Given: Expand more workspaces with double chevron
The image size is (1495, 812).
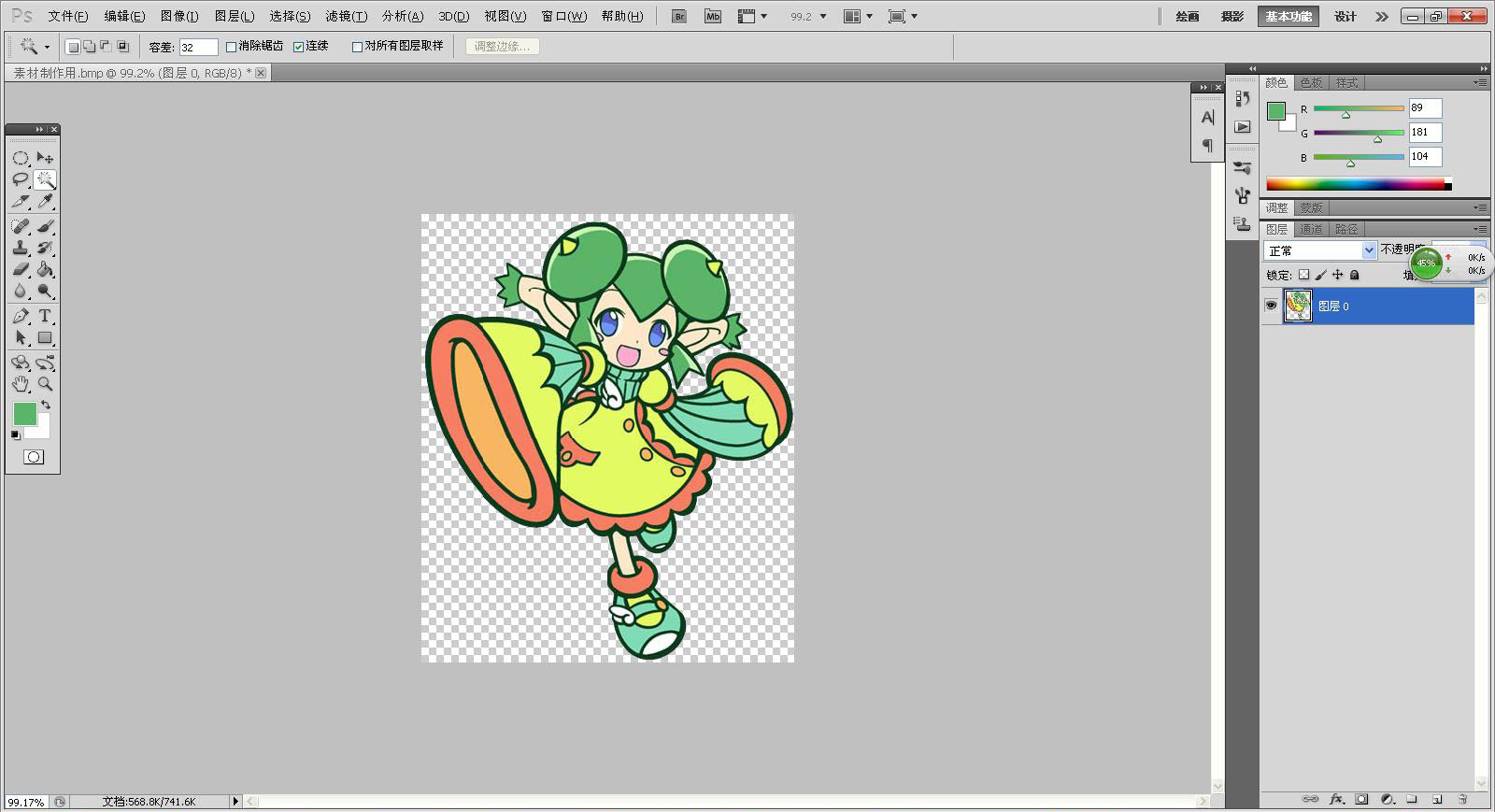Looking at the screenshot, I should click(x=1382, y=17).
